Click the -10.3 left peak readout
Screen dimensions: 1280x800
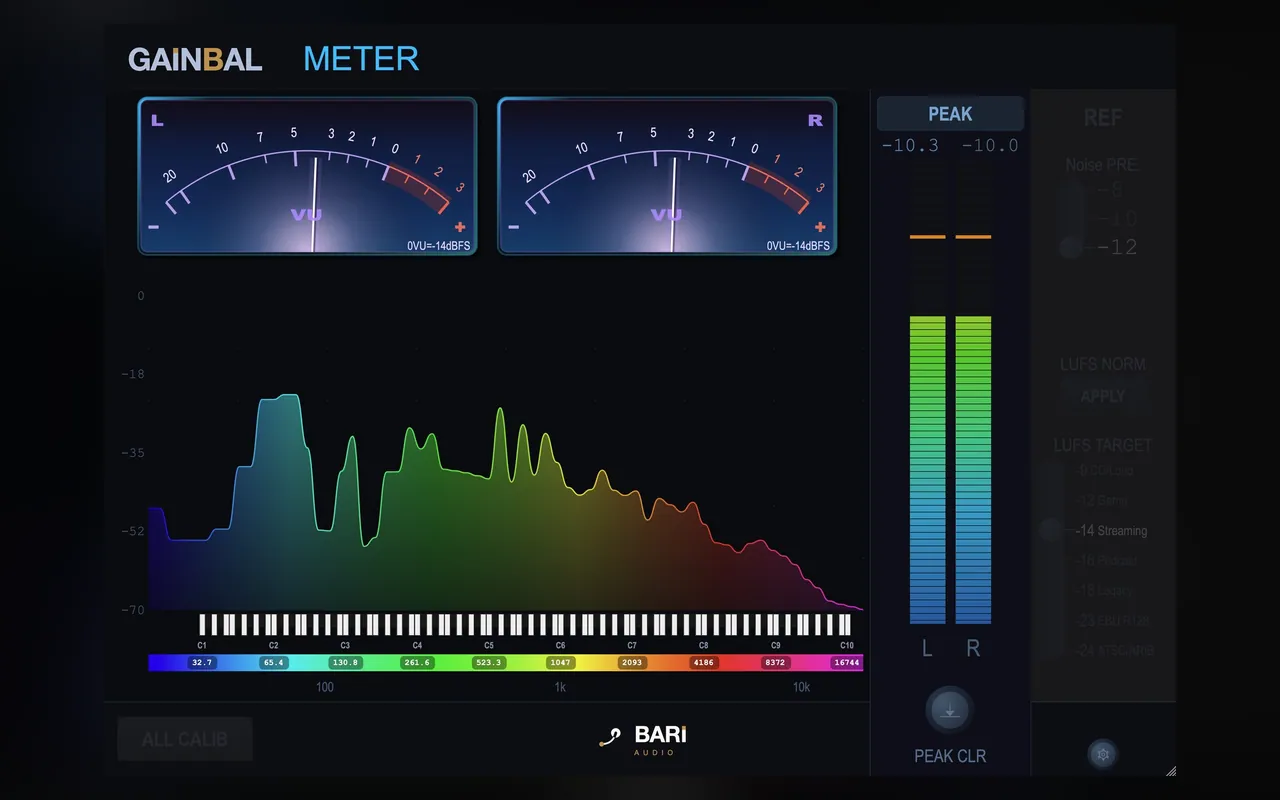pos(910,146)
